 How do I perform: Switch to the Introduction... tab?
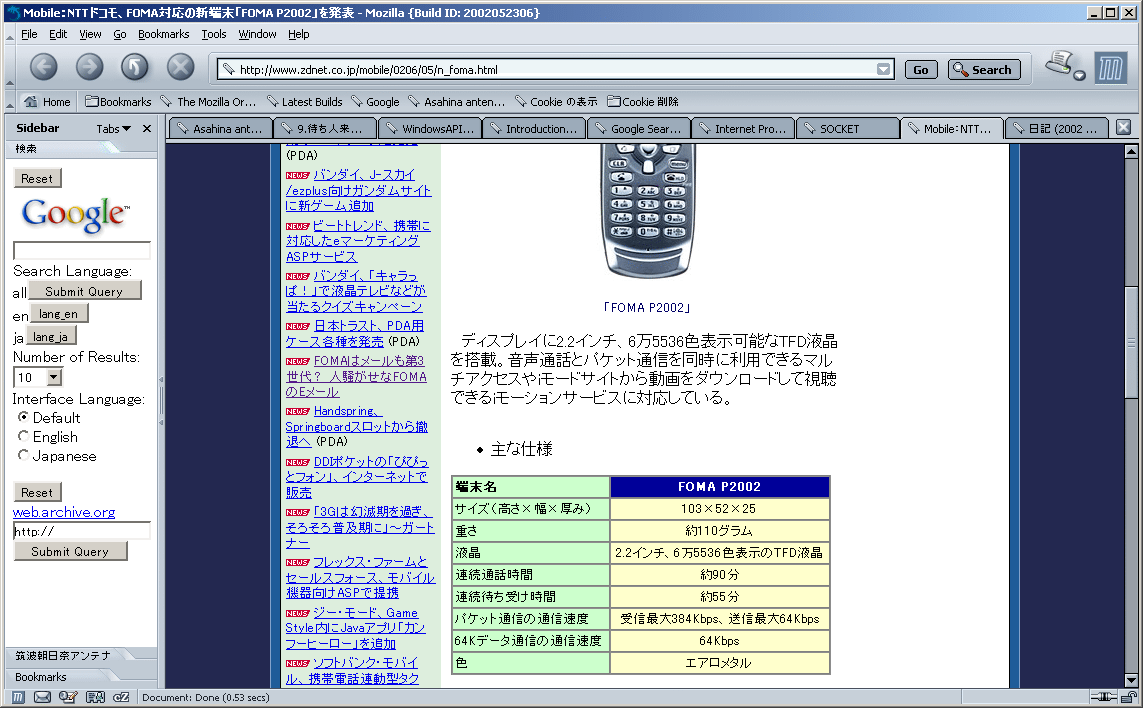coord(534,128)
